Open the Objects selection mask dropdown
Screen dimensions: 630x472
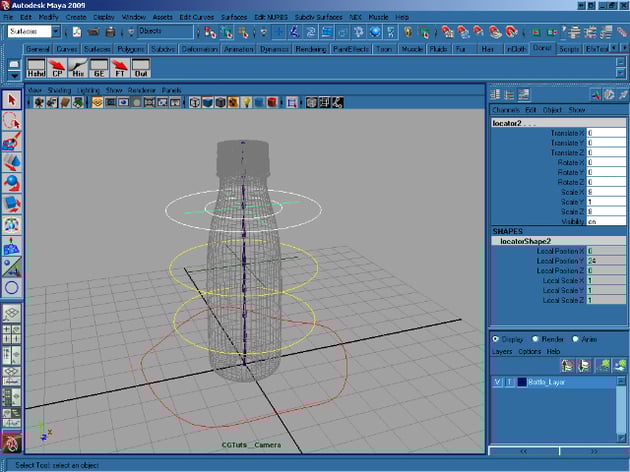click(160, 31)
